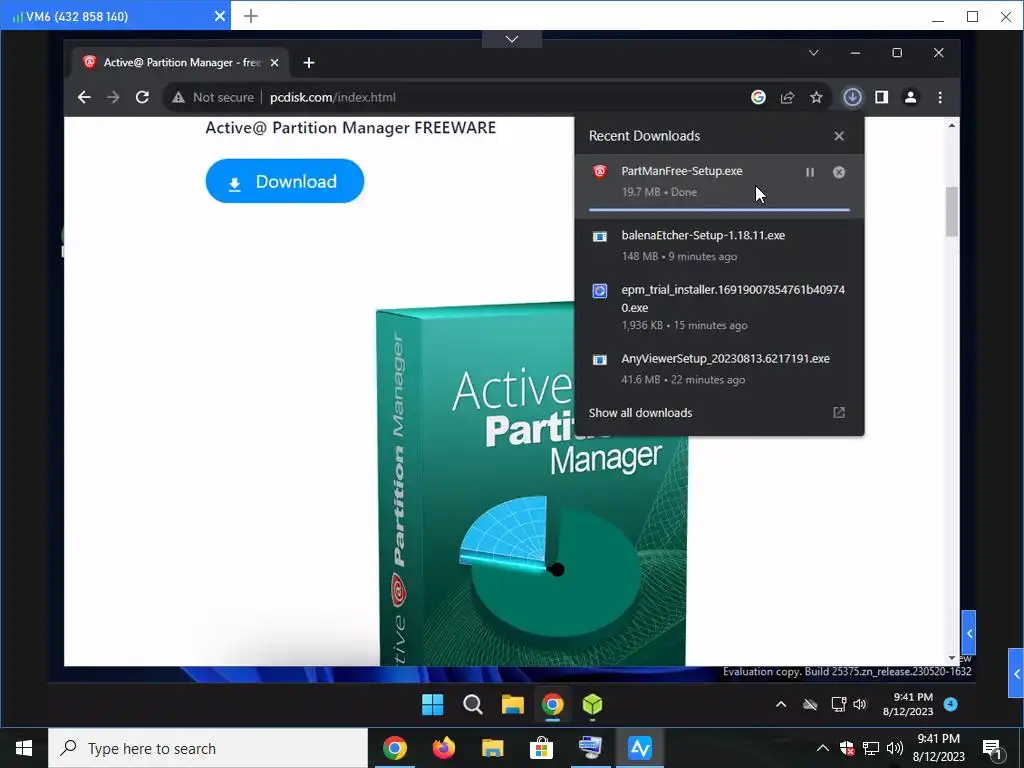Open Chrome tab search chevron
The height and width of the screenshot is (768, 1024).
coord(814,53)
